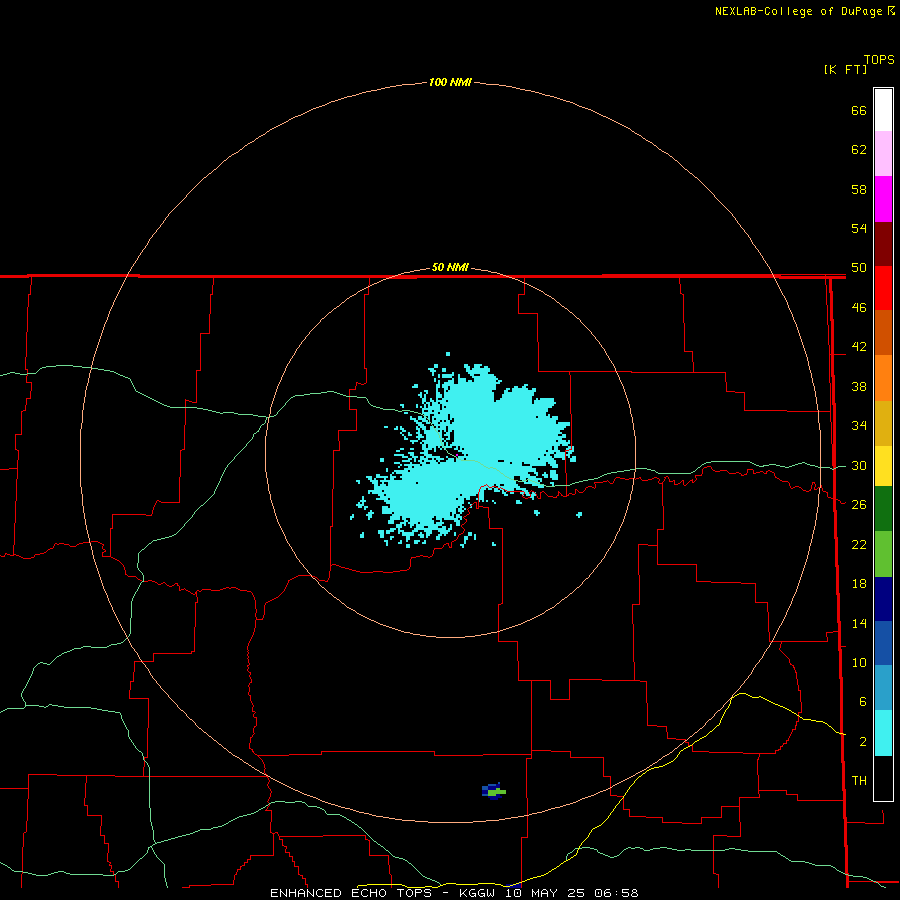Click the "26" scale value
This screenshot has width=900, height=900.
[x=859, y=505]
